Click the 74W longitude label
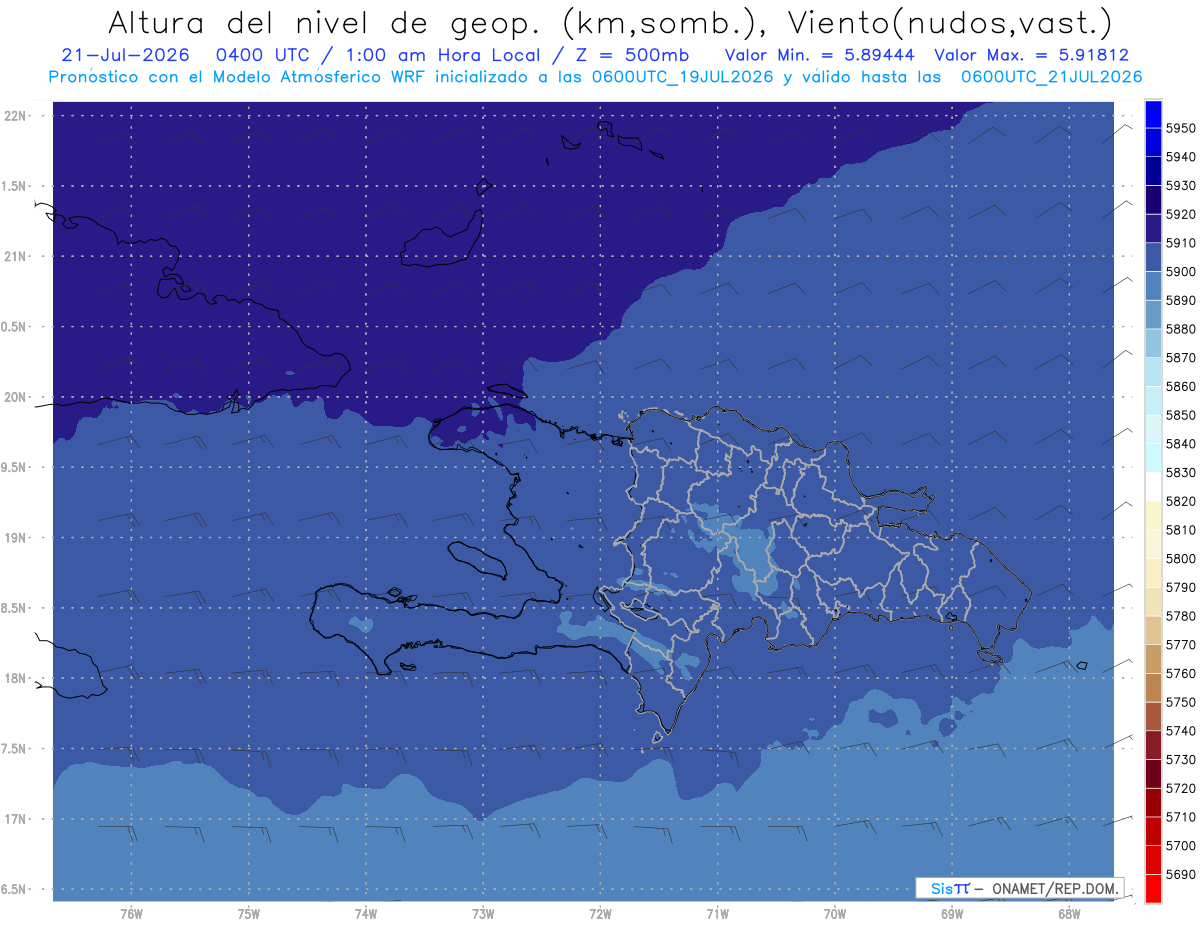The image size is (1200, 927). pos(366,913)
